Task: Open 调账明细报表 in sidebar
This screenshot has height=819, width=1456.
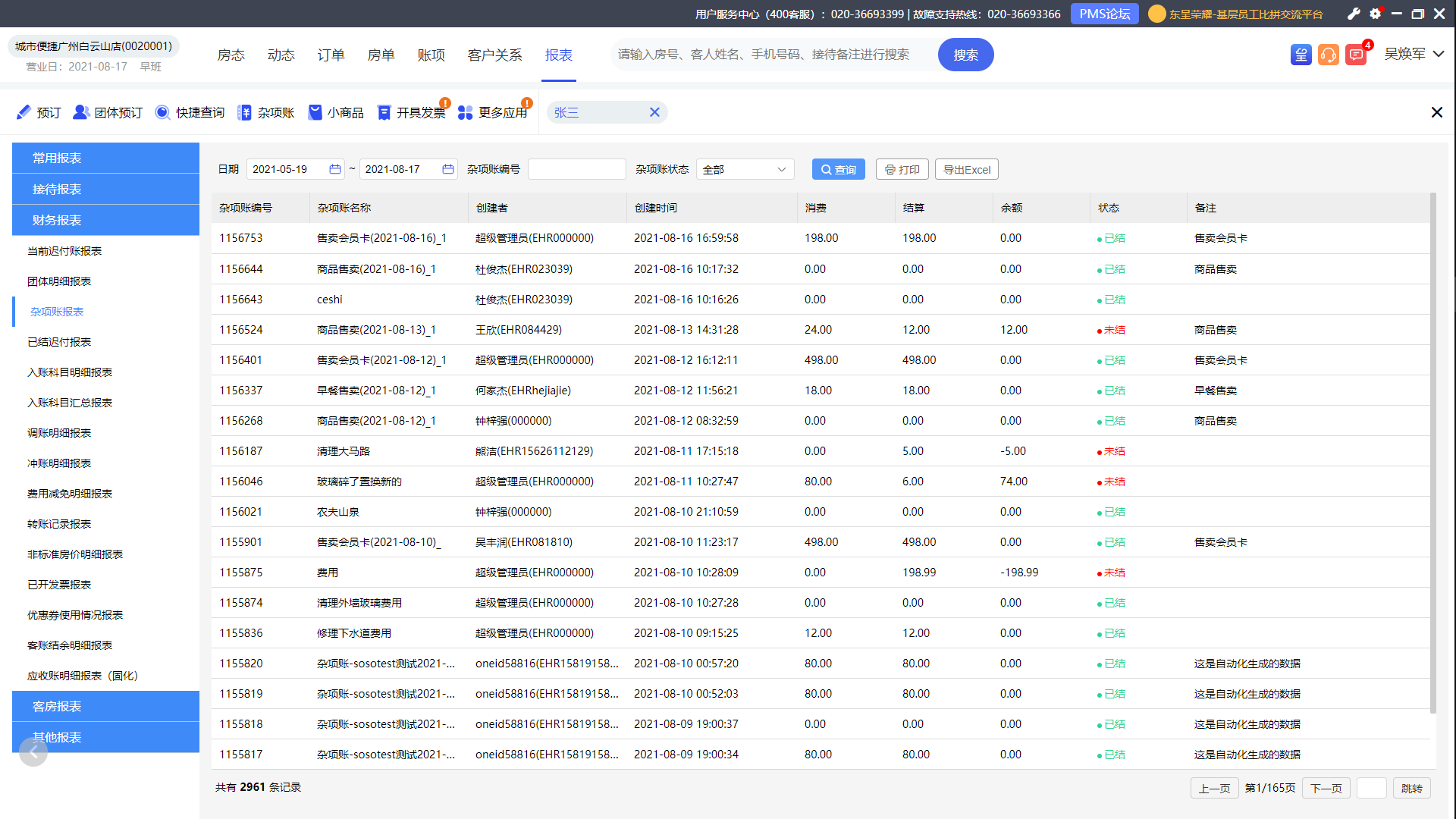Action: [59, 433]
